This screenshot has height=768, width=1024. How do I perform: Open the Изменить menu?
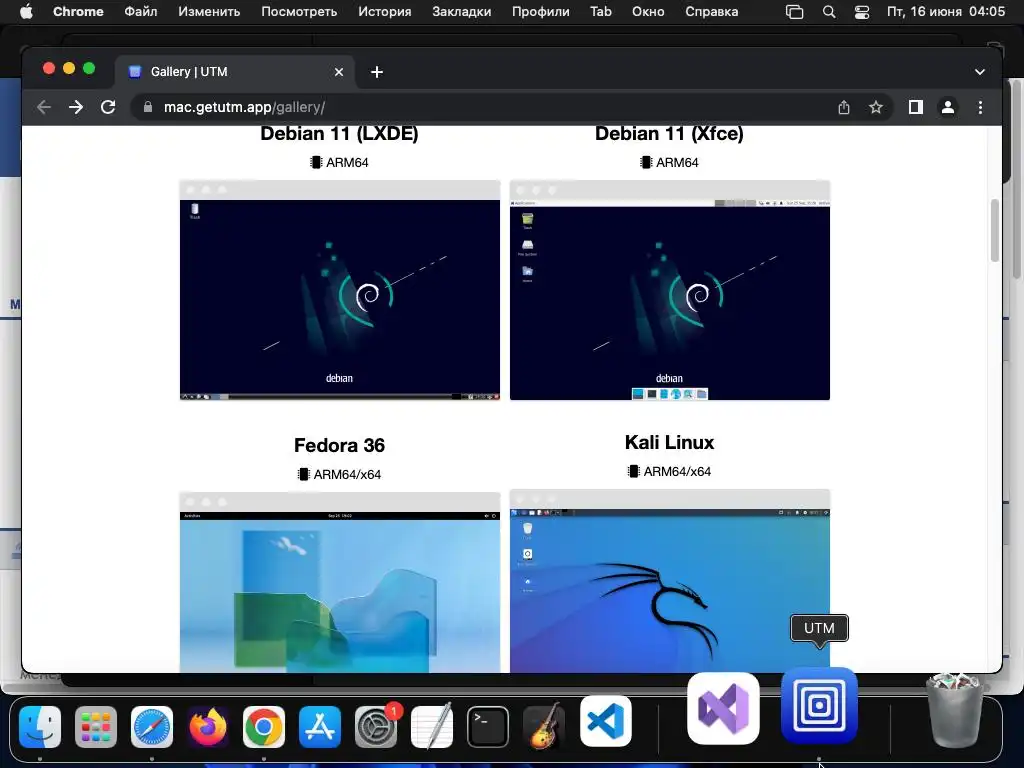209,12
